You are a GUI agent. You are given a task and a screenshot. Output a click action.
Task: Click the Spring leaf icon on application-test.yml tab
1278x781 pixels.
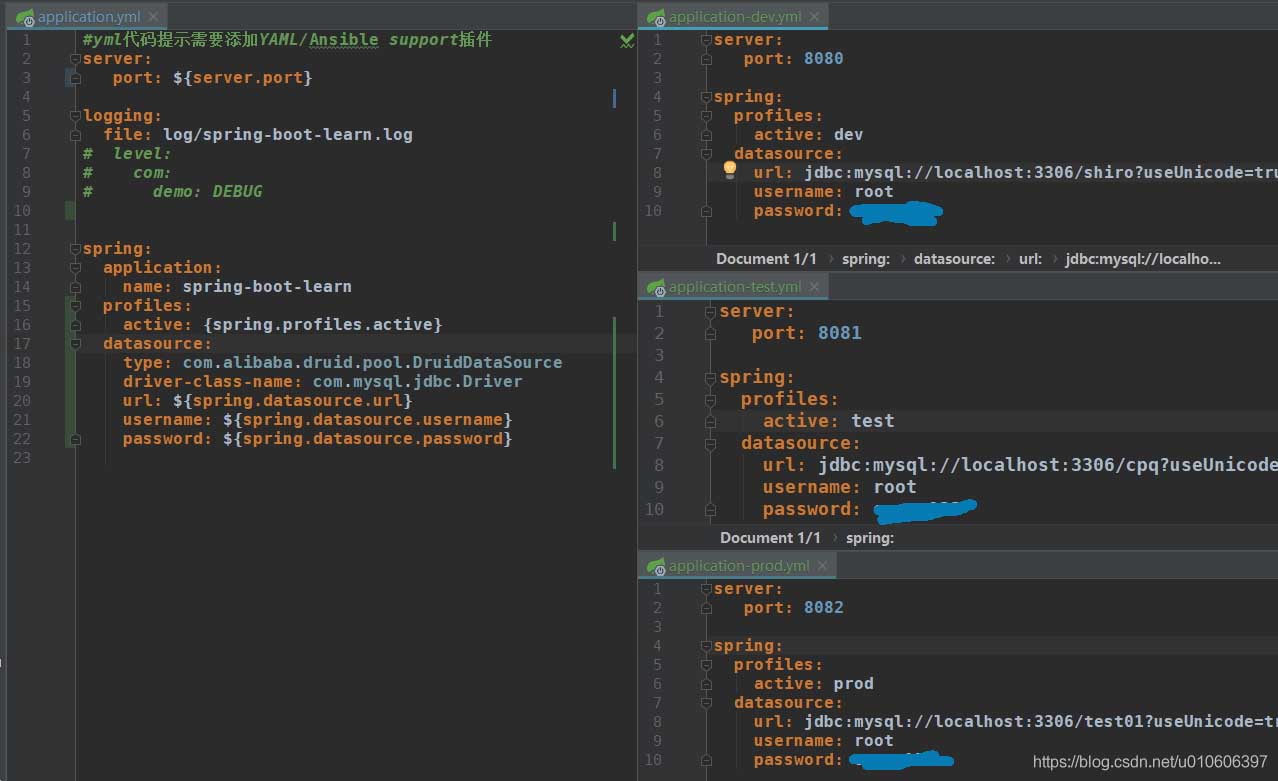point(657,287)
